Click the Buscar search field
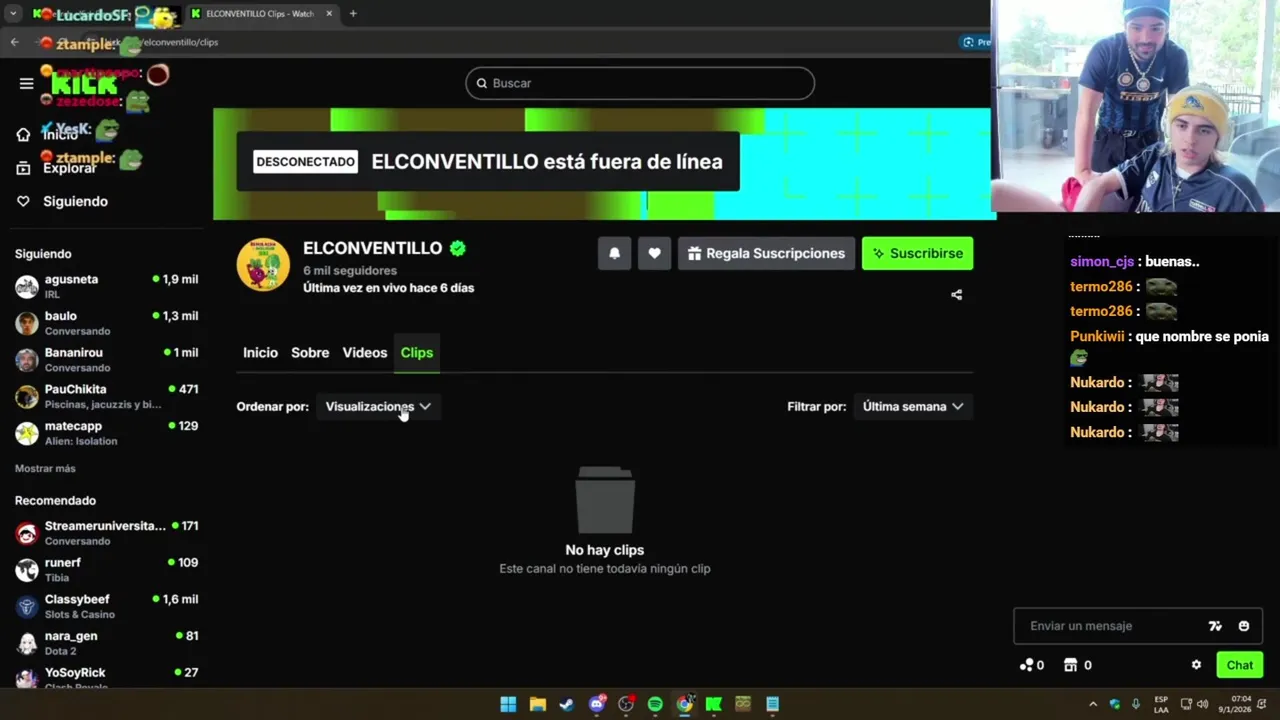 point(640,83)
